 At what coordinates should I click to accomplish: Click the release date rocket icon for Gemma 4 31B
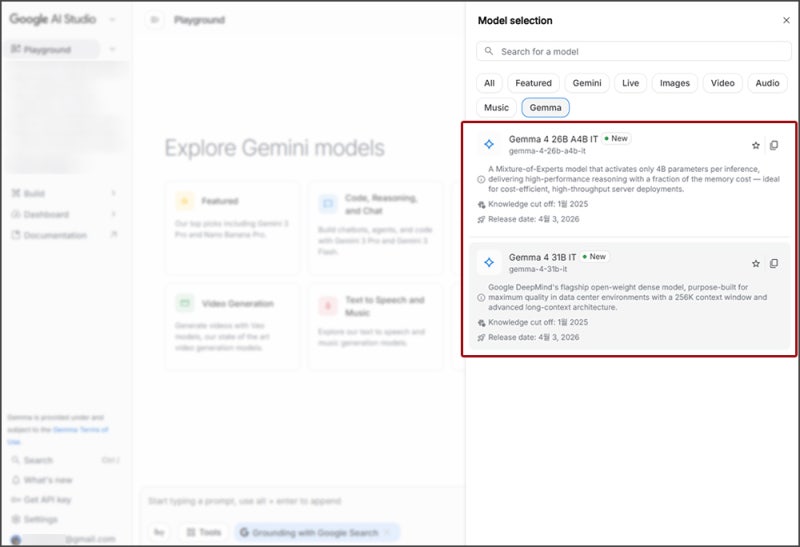click(x=481, y=338)
